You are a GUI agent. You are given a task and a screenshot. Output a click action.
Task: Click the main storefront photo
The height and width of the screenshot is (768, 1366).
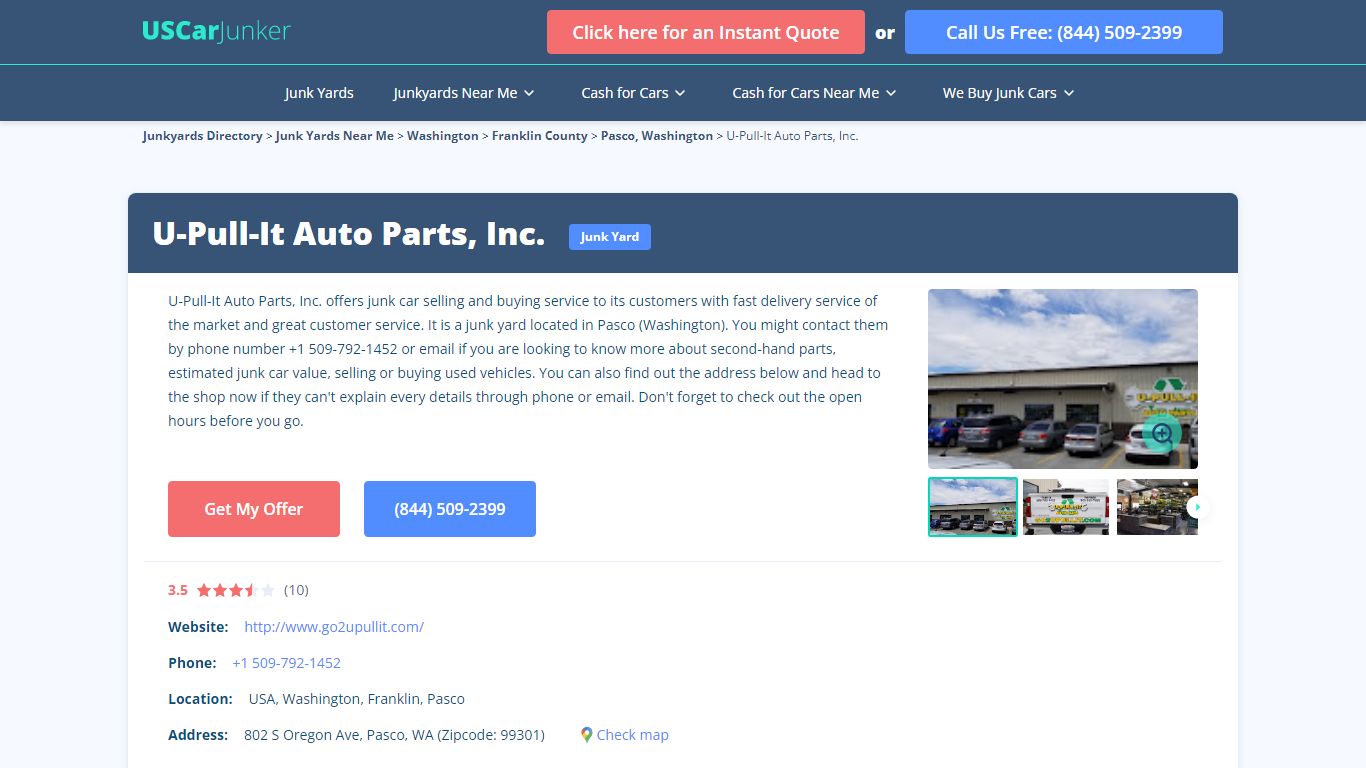[1063, 379]
